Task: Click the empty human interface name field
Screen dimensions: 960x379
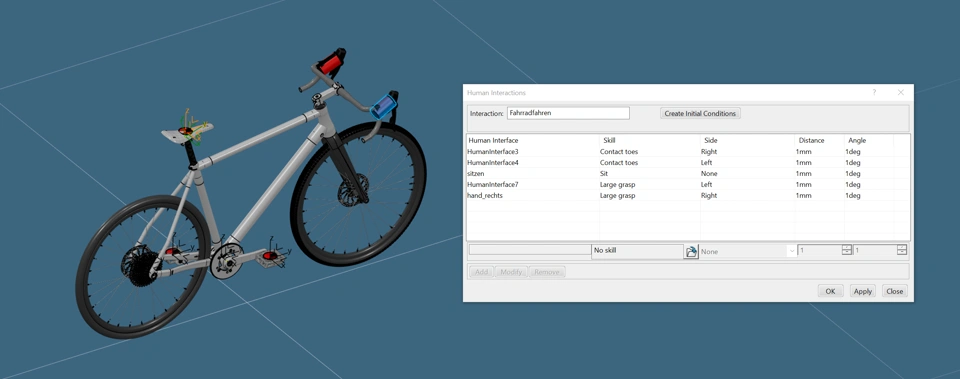Action: (x=530, y=250)
